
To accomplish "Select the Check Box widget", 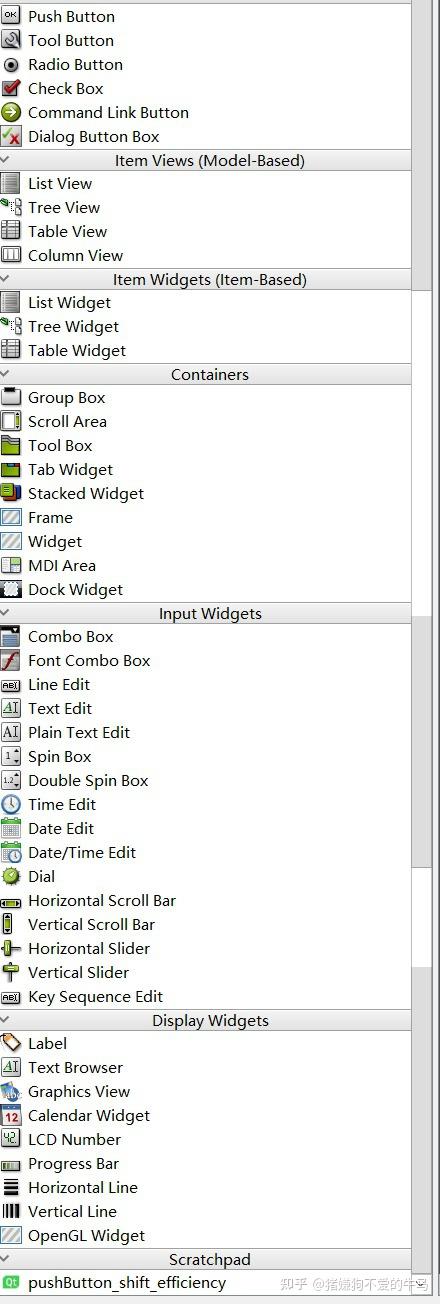I will tap(205, 88).
